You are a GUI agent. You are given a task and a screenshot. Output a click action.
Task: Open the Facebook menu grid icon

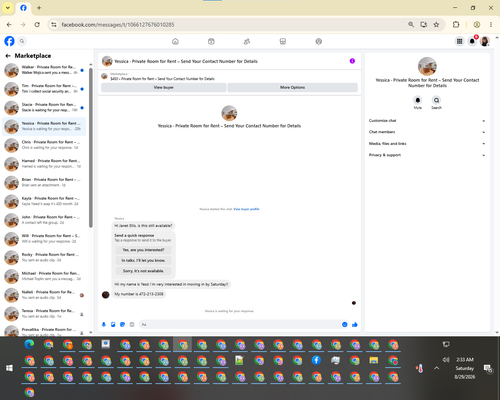(459, 41)
